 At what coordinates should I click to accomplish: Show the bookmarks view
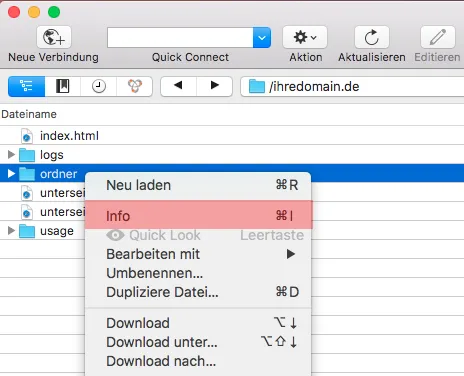click(62, 86)
